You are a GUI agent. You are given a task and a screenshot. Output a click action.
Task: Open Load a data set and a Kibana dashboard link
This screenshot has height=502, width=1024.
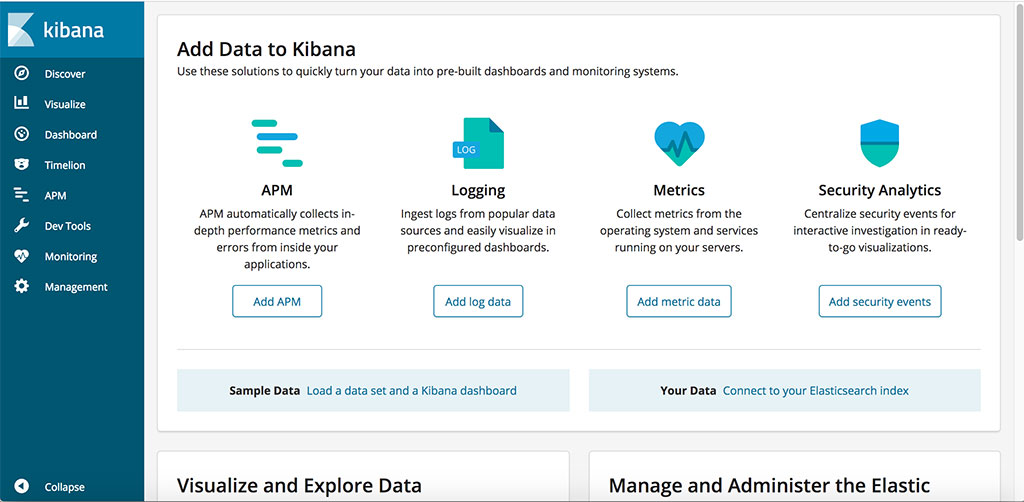(x=411, y=390)
